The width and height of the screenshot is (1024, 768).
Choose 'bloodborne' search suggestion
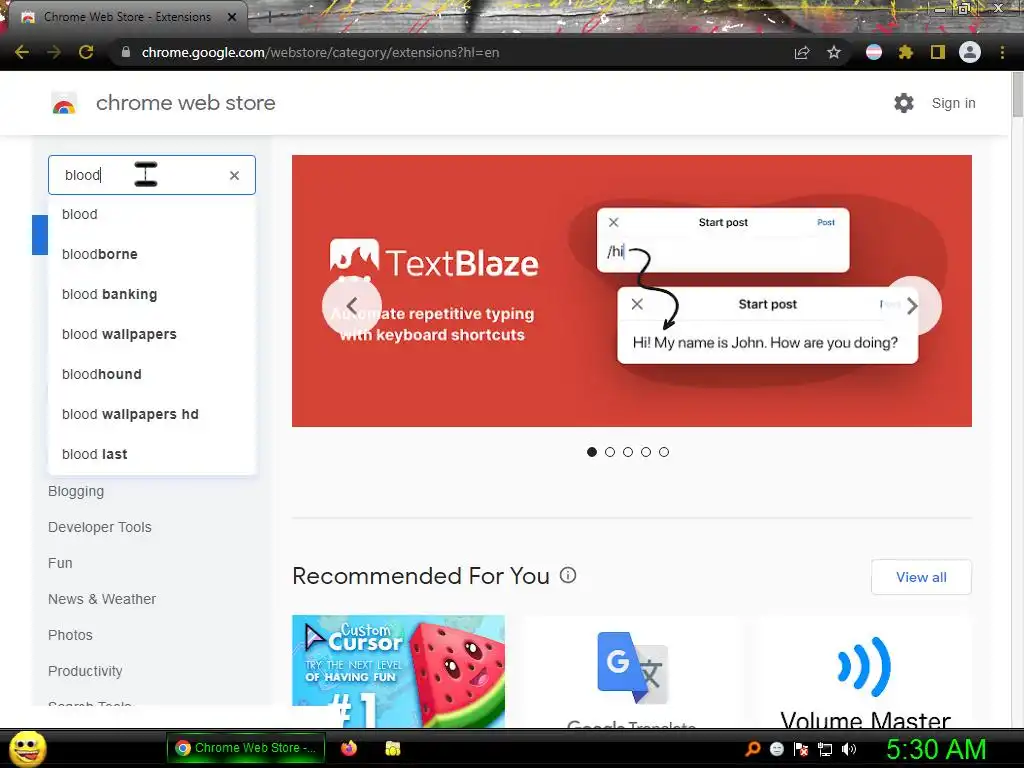152,254
